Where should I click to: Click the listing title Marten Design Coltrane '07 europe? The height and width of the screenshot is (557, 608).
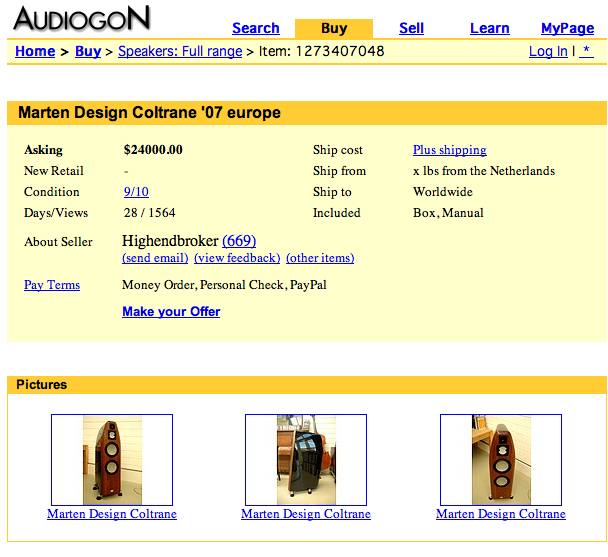tap(149, 112)
